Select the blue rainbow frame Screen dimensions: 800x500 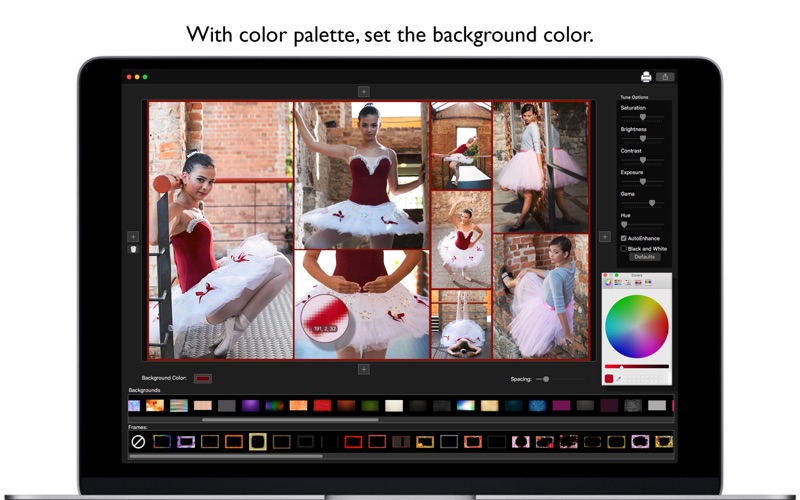coord(162,442)
